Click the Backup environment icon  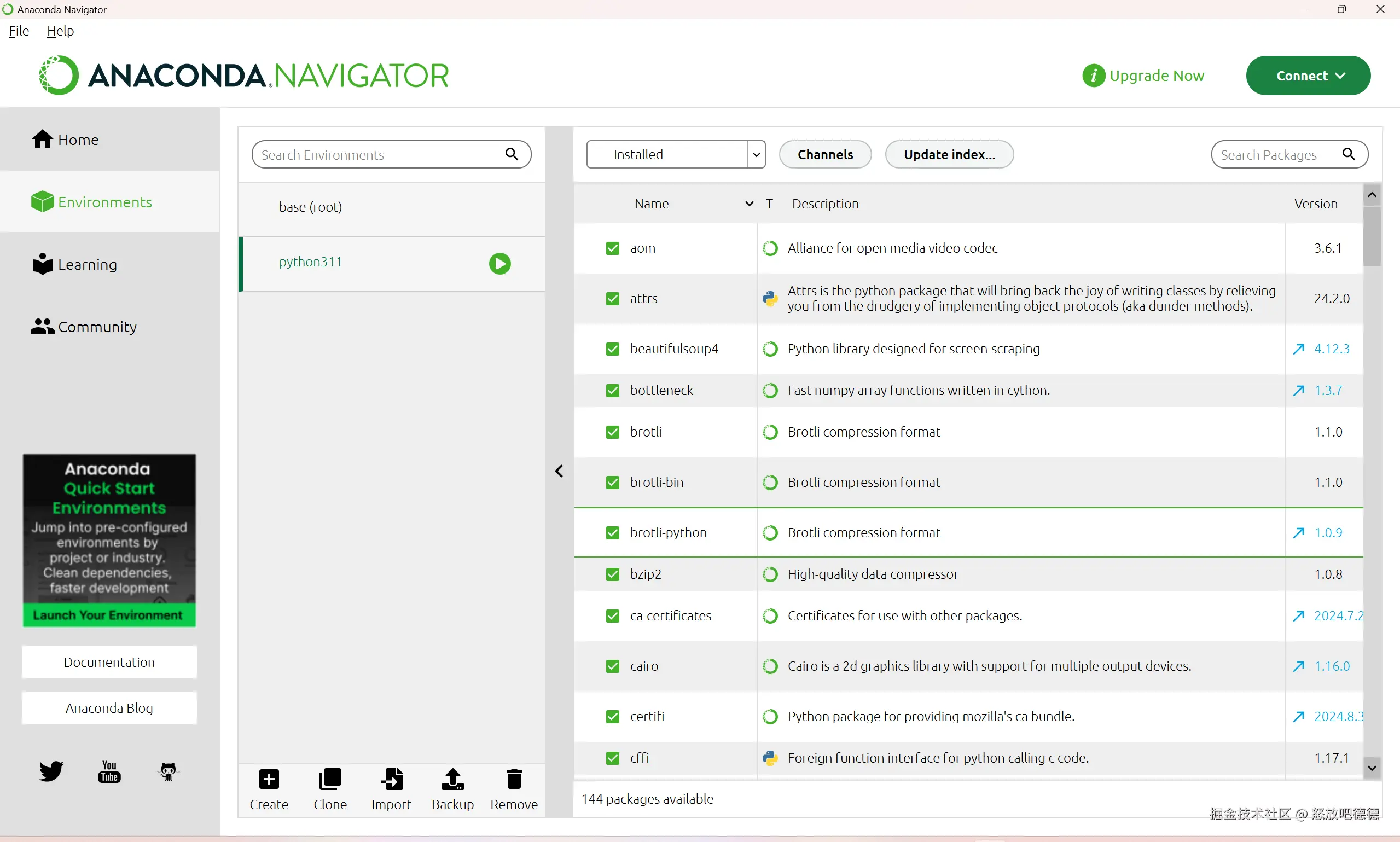click(x=452, y=779)
